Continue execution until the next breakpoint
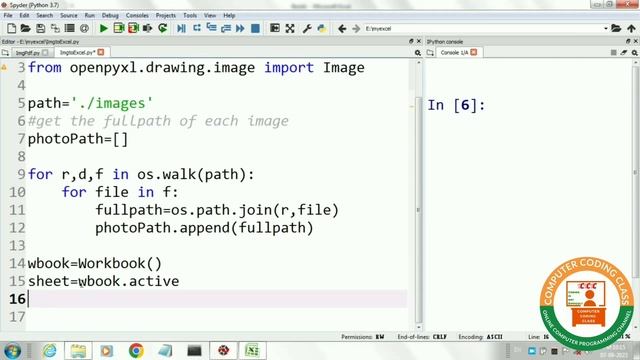This screenshot has width=640, height=360. point(240,28)
